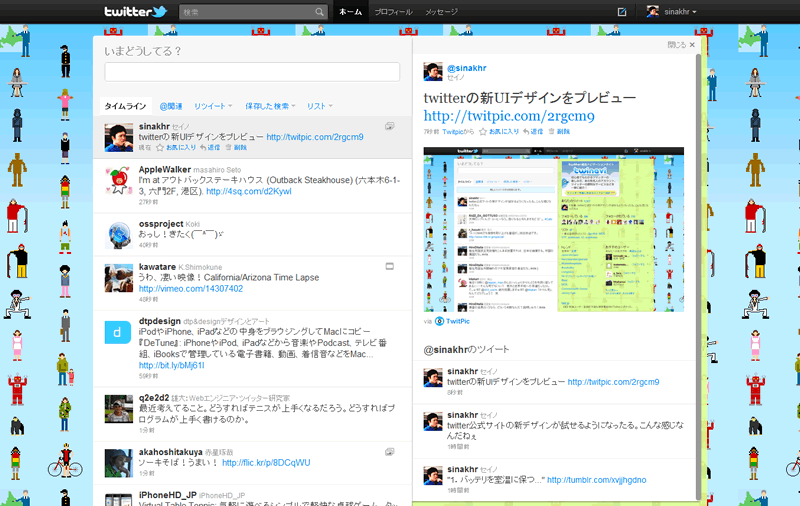Image resolution: width=800 pixels, height=506 pixels.
Task: Click the @sinakhr avatar in the detail pane header
Action: click(433, 71)
